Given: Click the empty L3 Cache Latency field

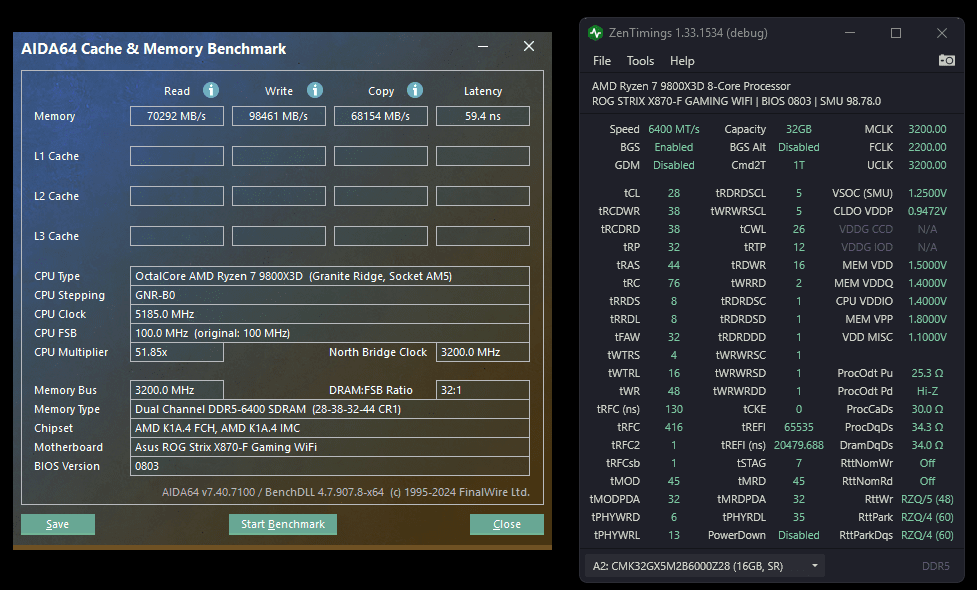Looking at the screenshot, I should tap(483, 236).
